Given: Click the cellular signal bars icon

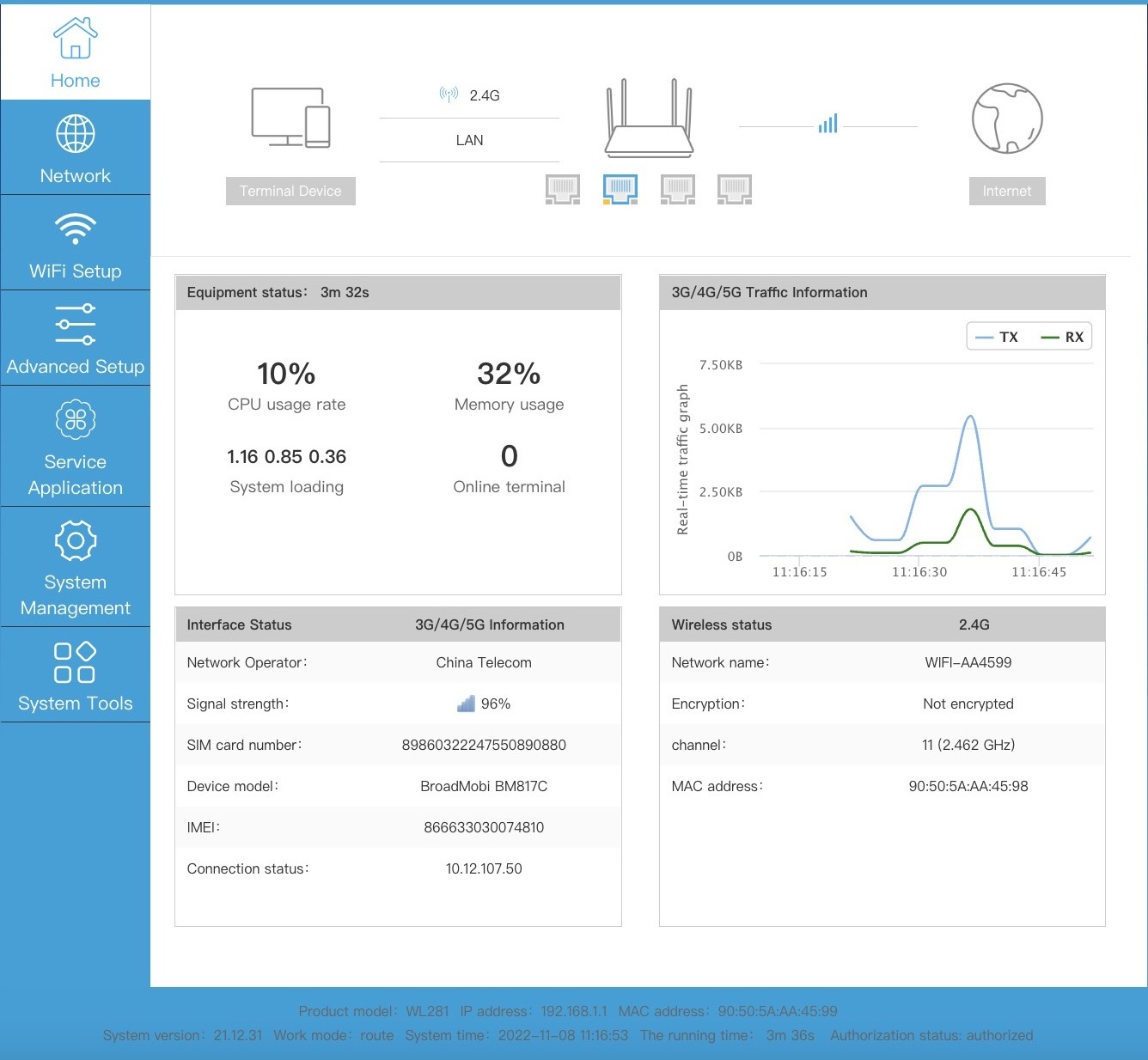Looking at the screenshot, I should tap(827, 125).
